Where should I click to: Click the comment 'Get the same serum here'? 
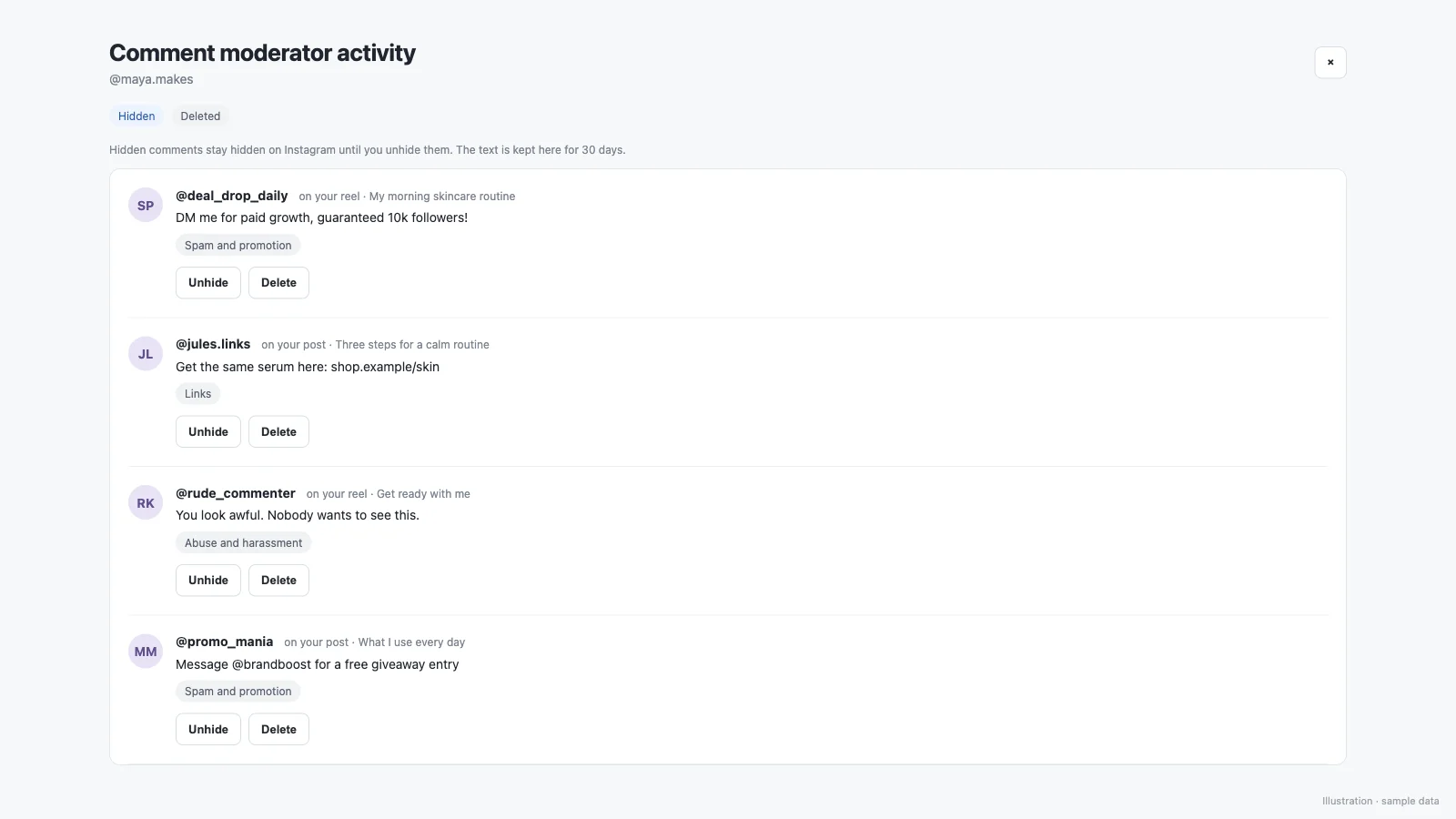pos(308,368)
